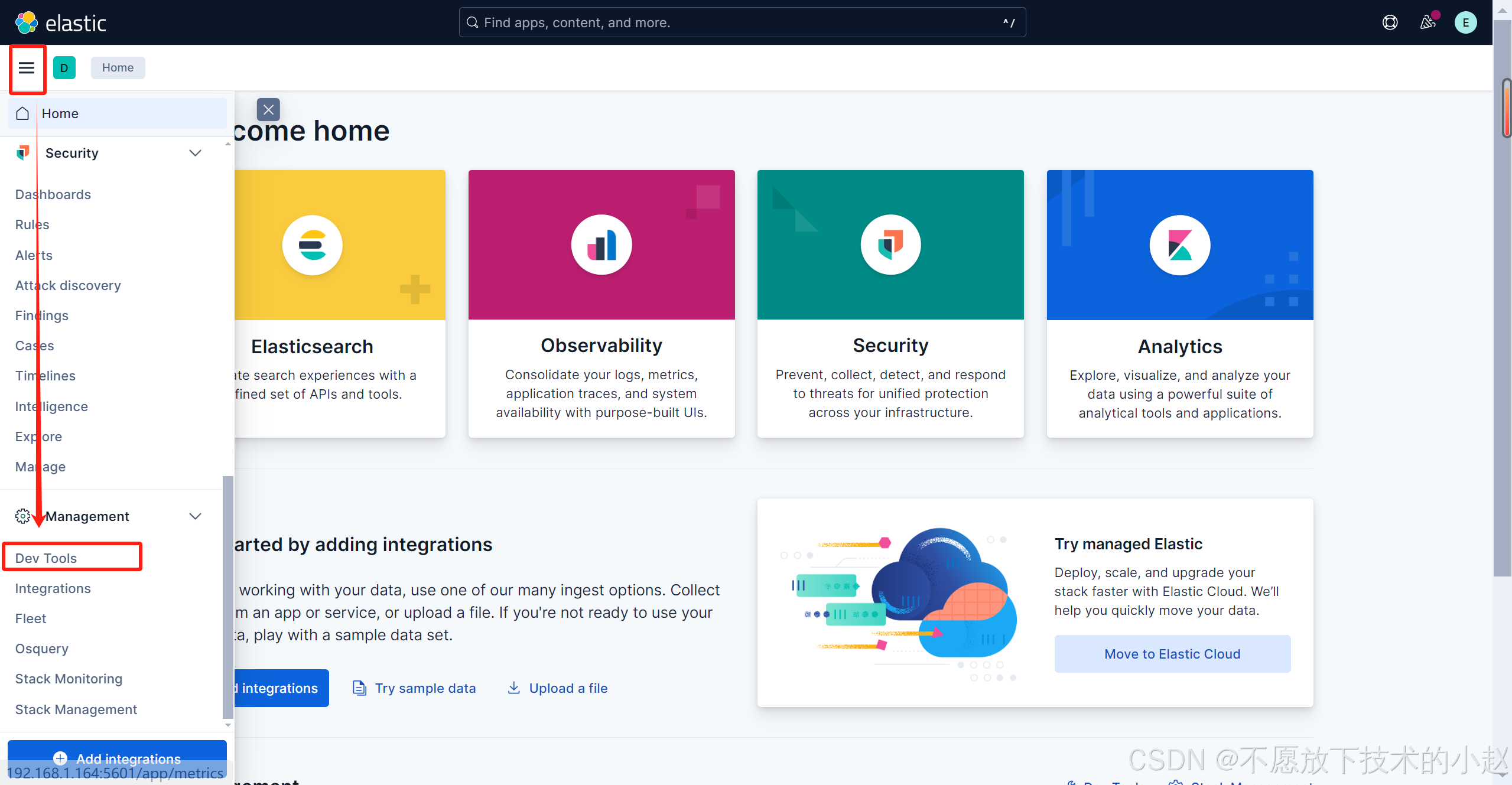Close the side navigation with X button
This screenshot has width=1512, height=785.
(x=268, y=110)
